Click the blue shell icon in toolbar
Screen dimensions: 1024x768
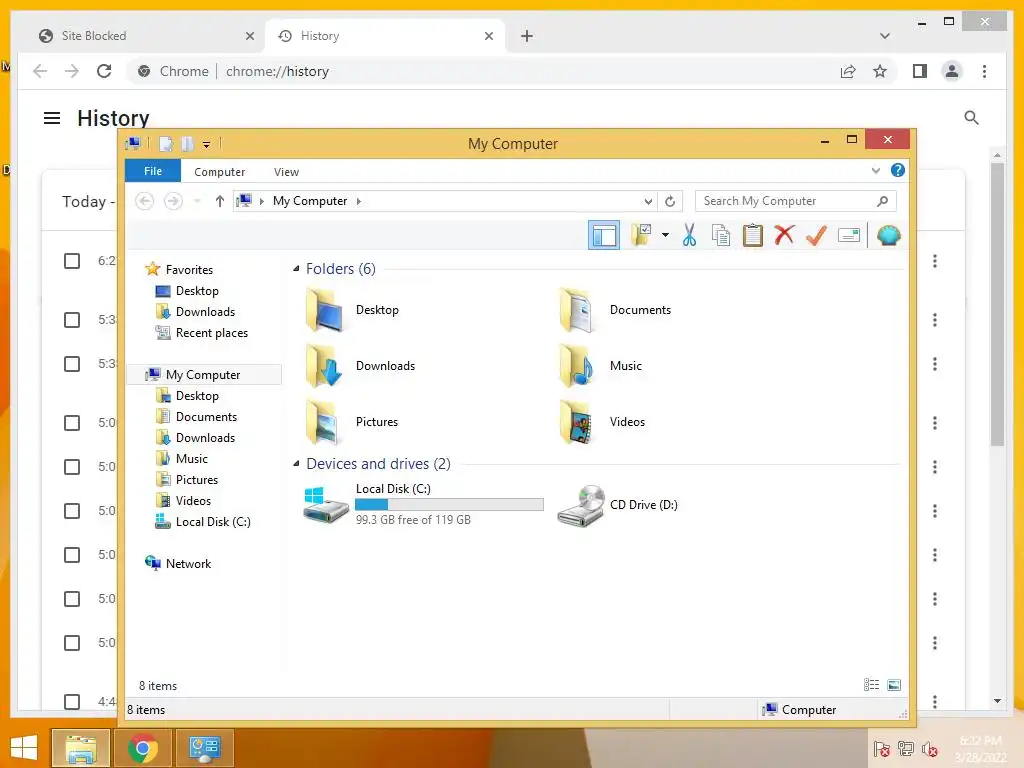(x=888, y=235)
